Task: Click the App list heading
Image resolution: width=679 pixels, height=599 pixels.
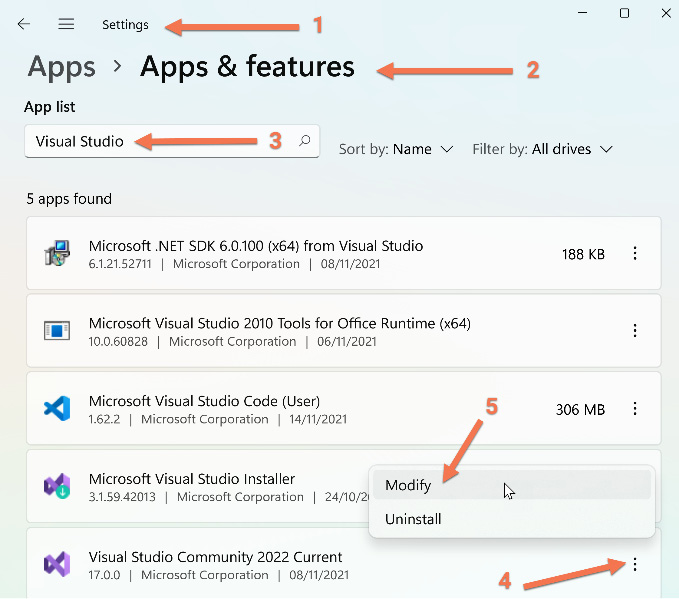Action: point(49,107)
